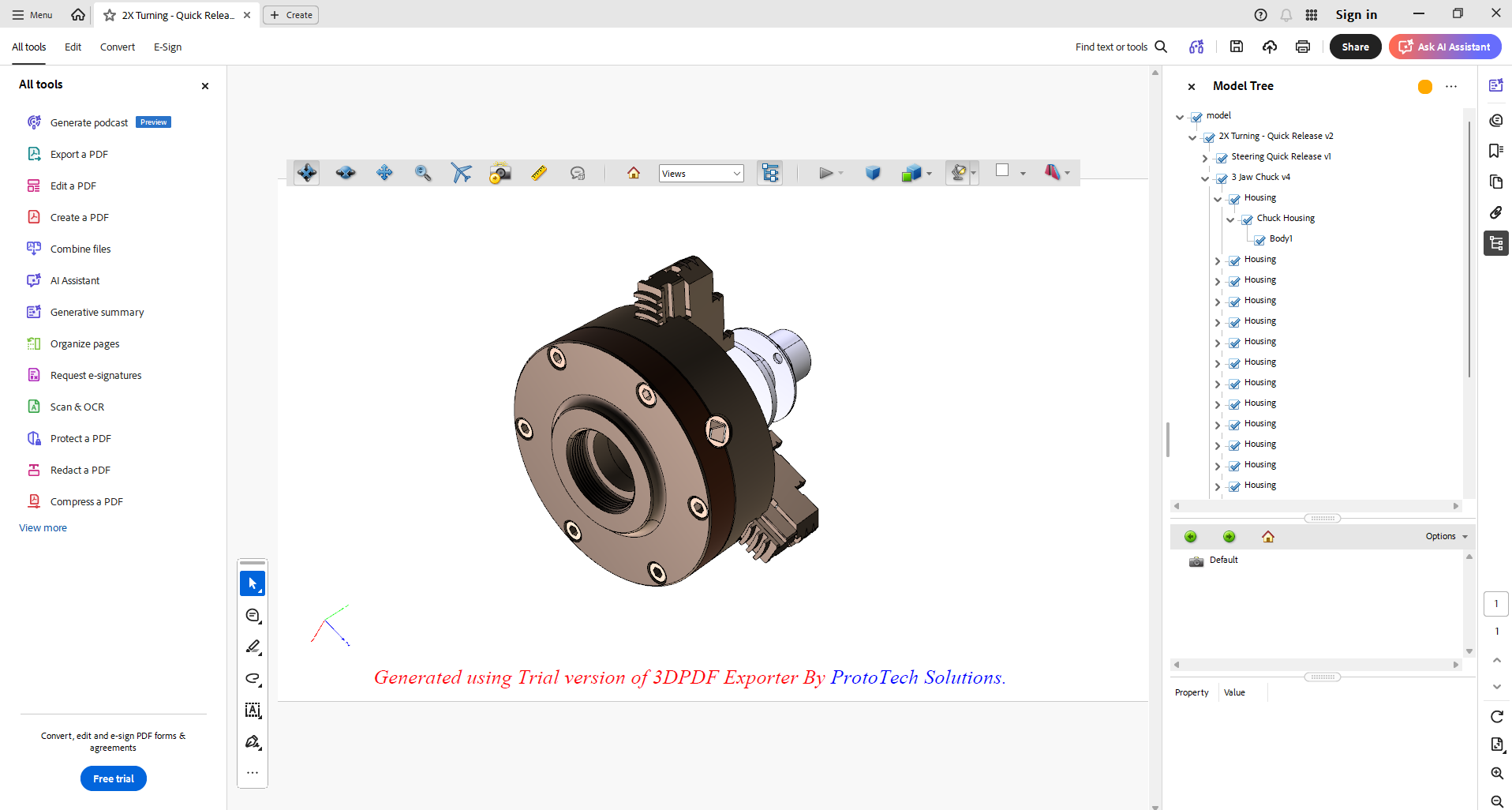Open the Edit menu
Viewport: 1512px width, 810px height.
click(x=73, y=47)
